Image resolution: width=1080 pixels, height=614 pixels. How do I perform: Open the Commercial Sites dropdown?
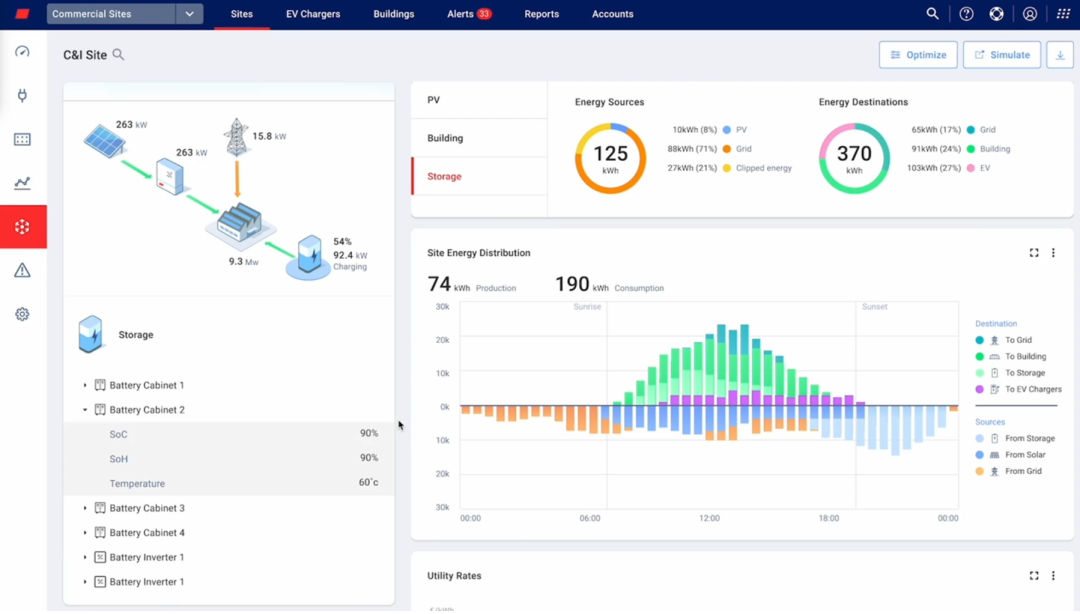189,14
